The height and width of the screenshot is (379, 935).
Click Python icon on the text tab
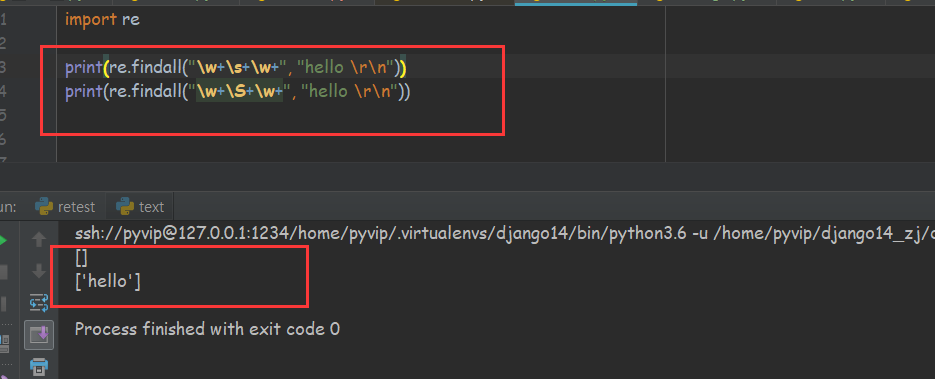coord(125,207)
